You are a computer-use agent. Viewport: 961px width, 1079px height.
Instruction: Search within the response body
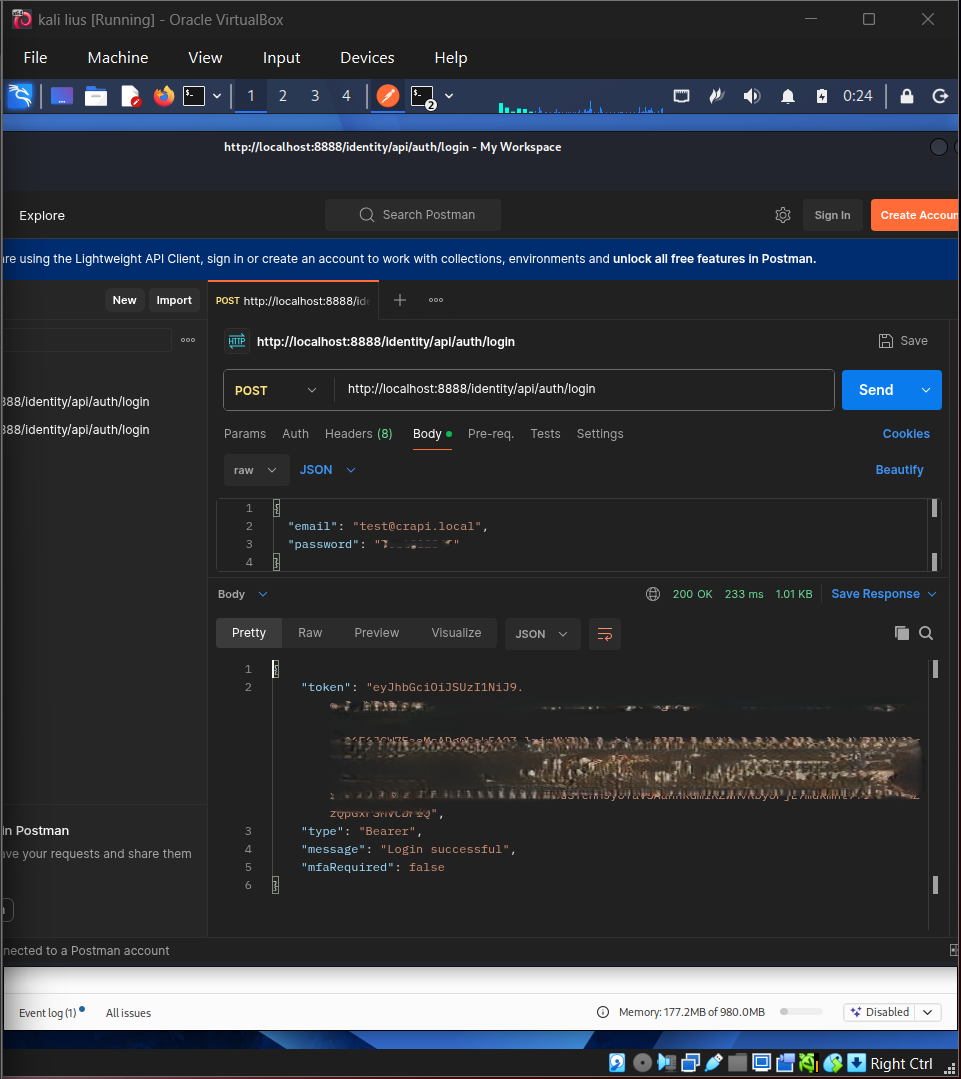pyautogui.click(x=926, y=633)
